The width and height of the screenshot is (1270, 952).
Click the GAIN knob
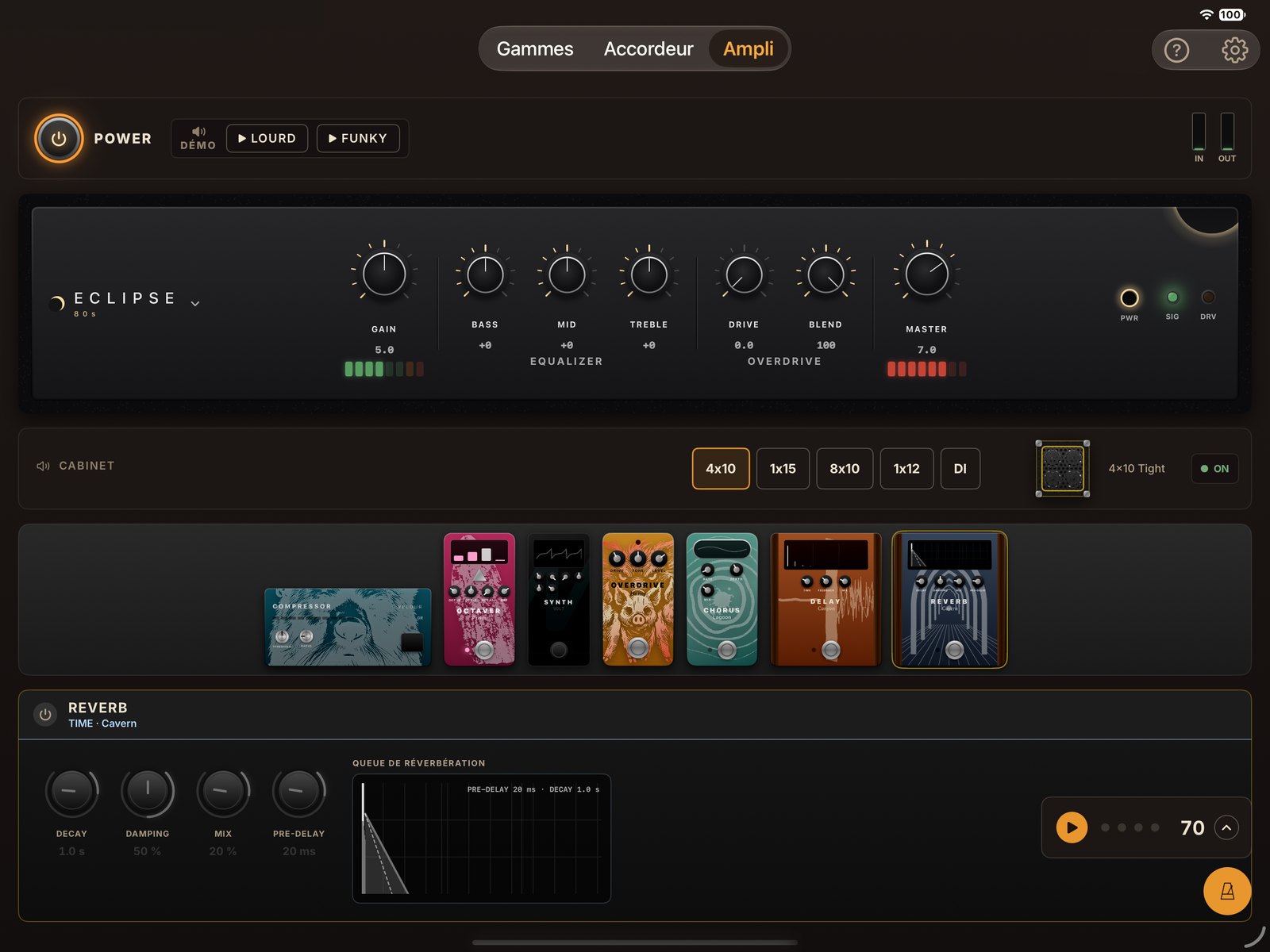pyautogui.click(x=384, y=274)
